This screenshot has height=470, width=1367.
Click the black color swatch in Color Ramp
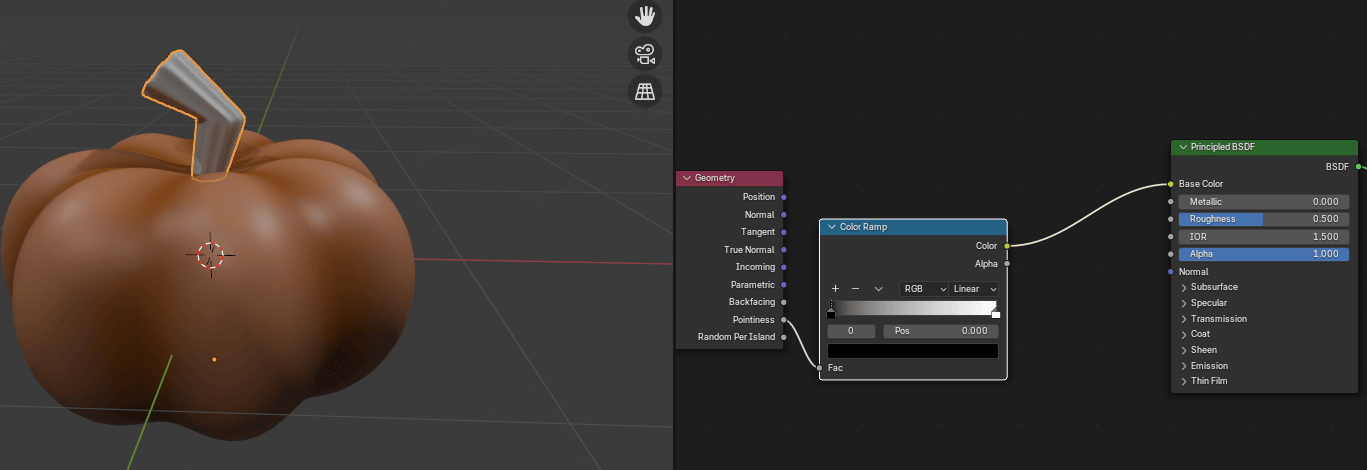coord(912,351)
